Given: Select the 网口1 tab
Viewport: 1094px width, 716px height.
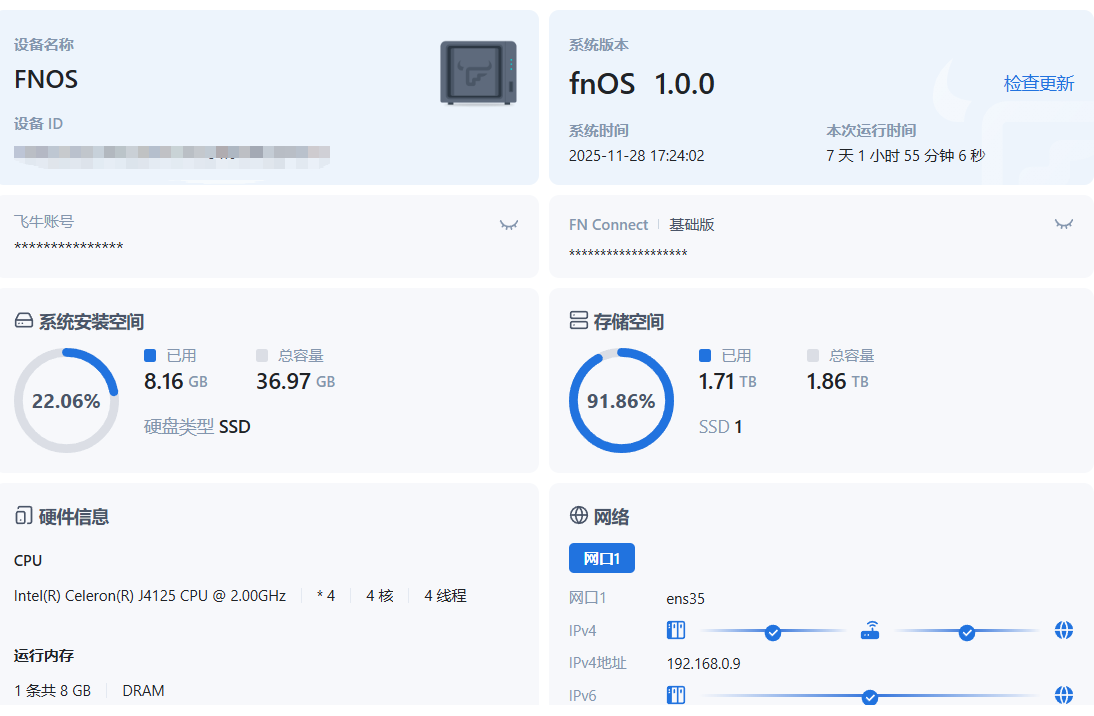Looking at the screenshot, I should [x=601, y=558].
